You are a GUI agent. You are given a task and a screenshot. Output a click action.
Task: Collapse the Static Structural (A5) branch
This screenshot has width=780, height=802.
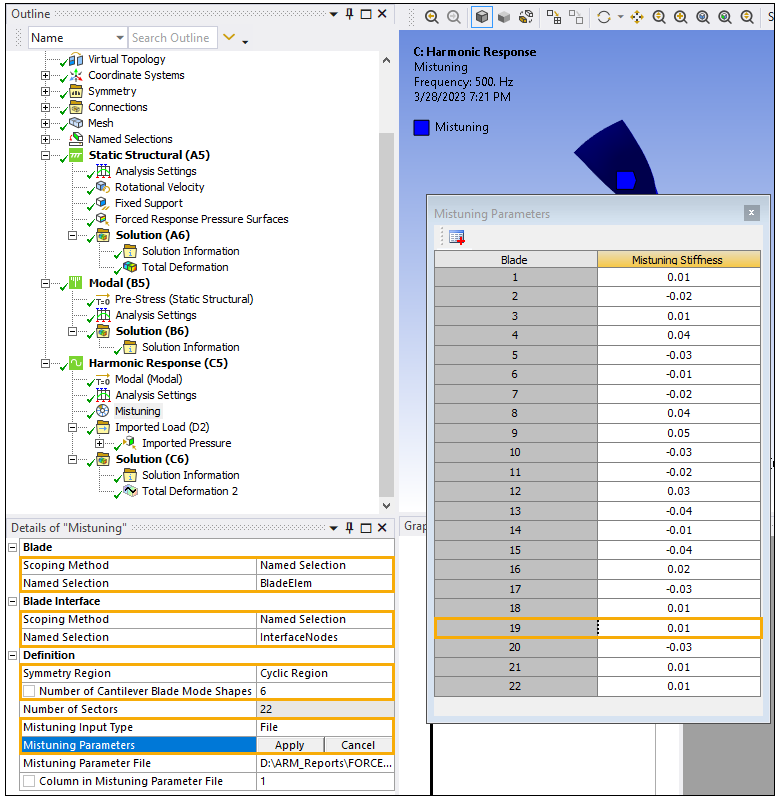click(46, 155)
